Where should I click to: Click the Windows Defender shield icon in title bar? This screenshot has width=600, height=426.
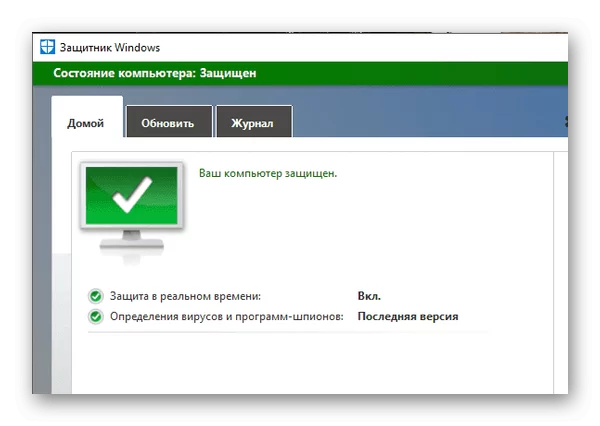tap(47, 47)
